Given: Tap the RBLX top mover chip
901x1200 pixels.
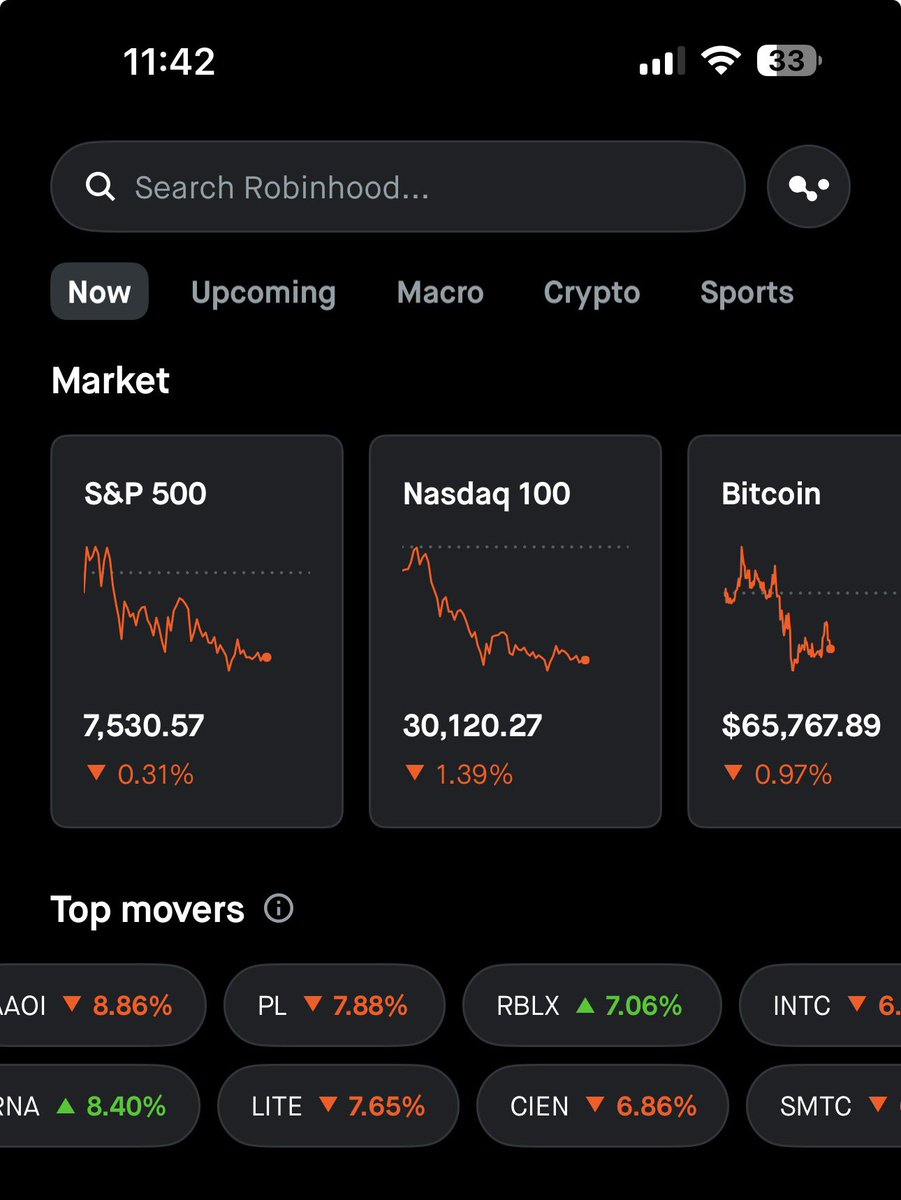Looking at the screenshot, I should point(592,1005).
